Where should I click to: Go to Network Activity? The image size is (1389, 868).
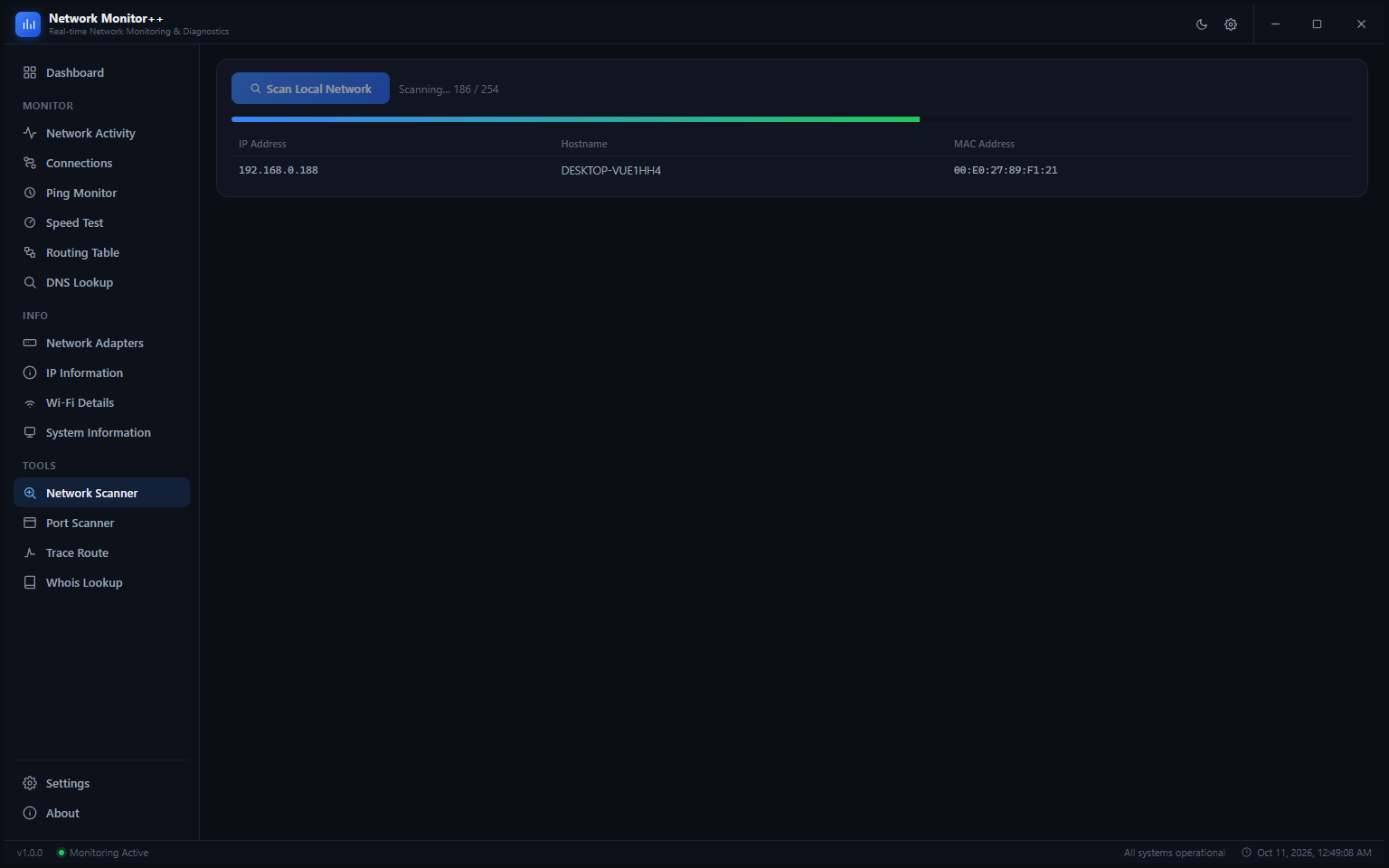click(101, 133)
